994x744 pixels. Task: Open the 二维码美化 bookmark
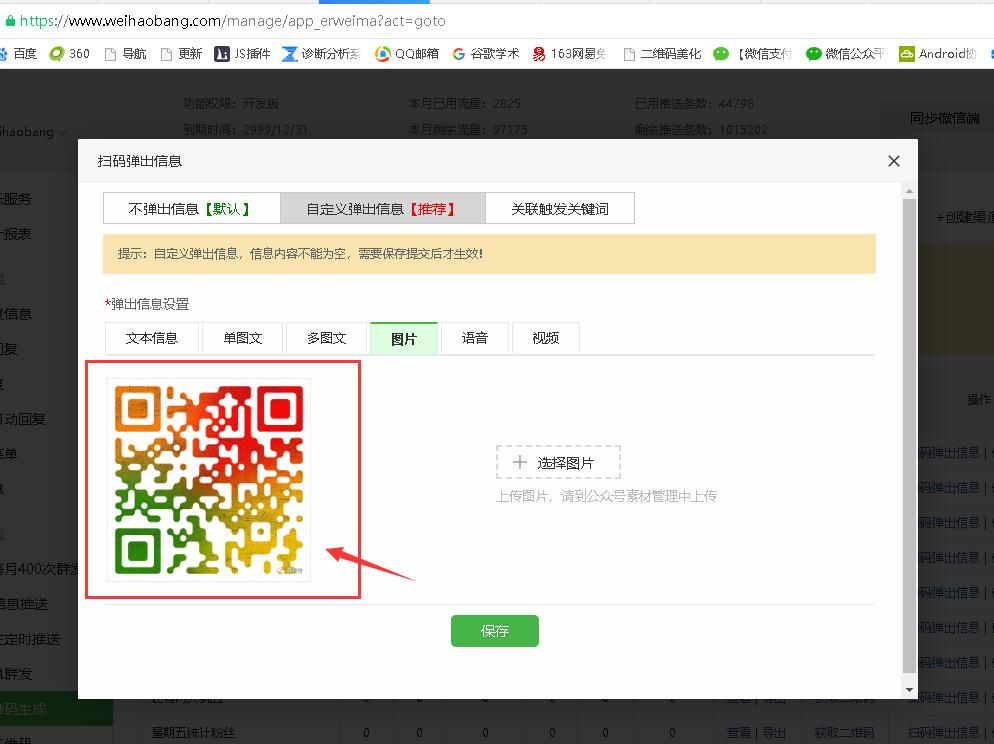point(662,54)
